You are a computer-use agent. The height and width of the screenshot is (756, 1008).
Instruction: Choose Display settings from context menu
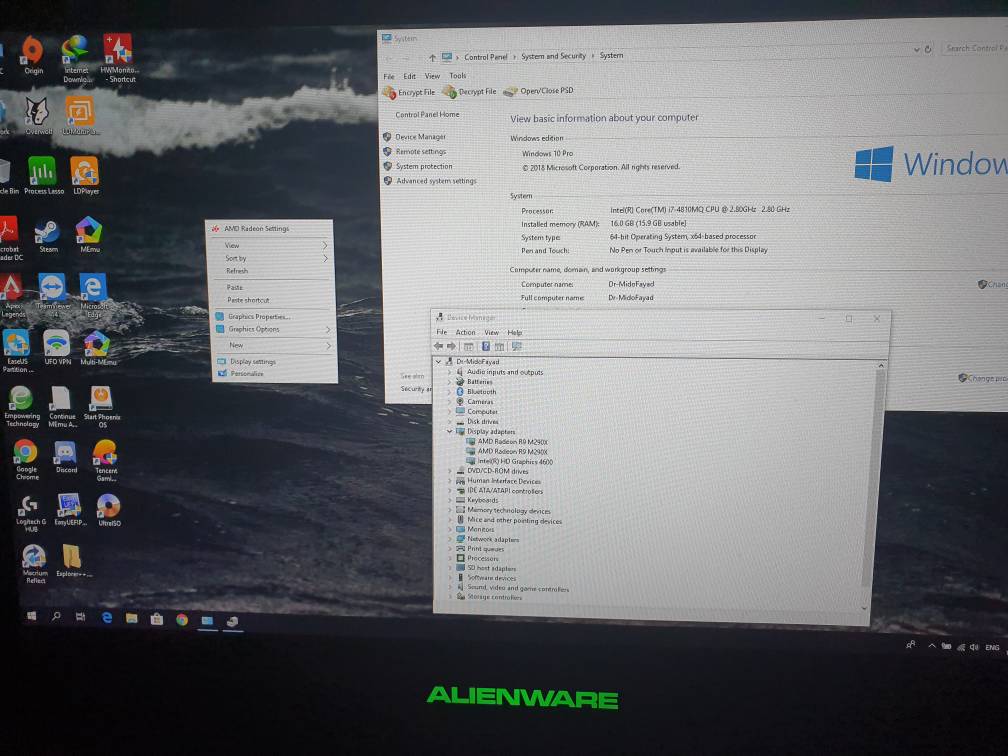coord(275,361)
